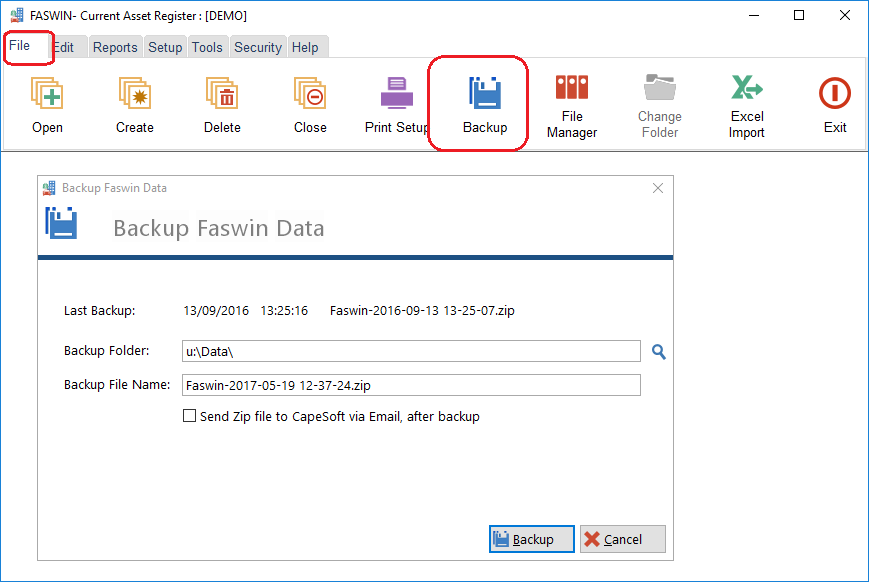Click into the Backup Folder field
The image size is (869, 582).
tap(411, 351)
